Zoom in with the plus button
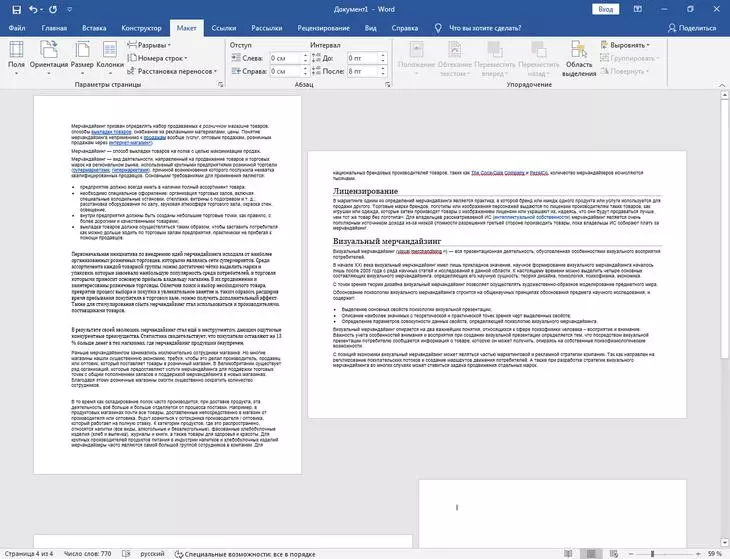730x559 pixels. [x=698, y=554]
